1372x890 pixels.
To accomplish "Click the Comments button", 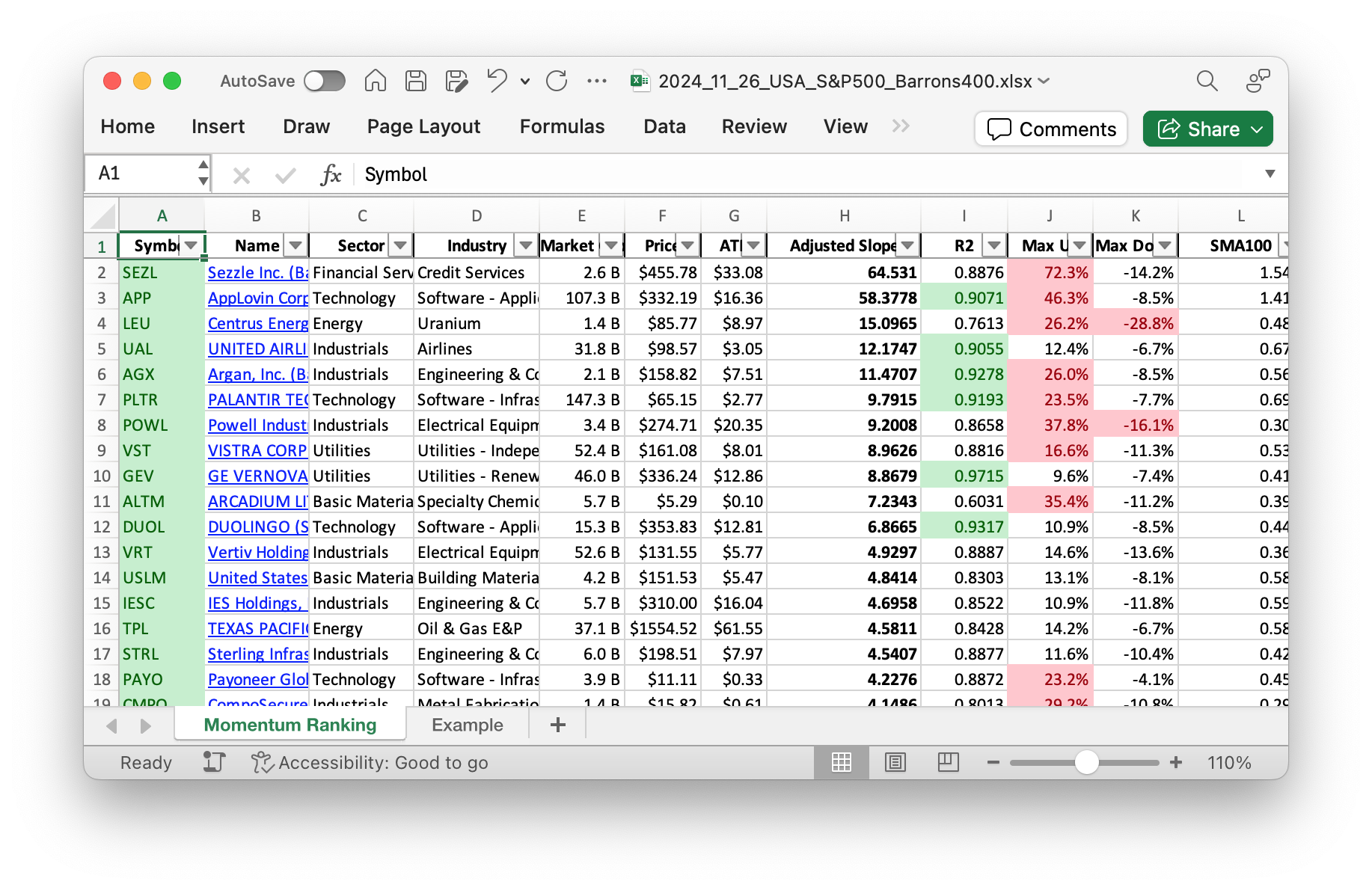I will tap(1051, 129).
